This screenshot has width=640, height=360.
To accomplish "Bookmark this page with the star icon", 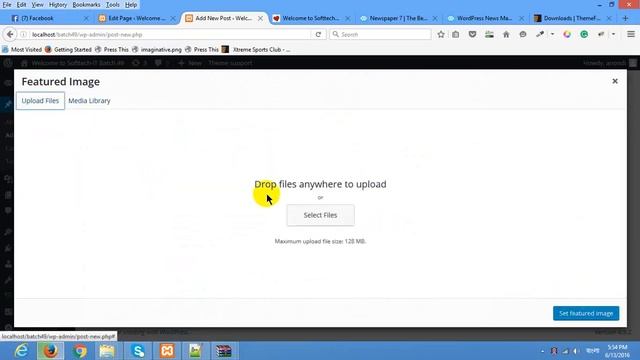I will (x=441, y=35).
